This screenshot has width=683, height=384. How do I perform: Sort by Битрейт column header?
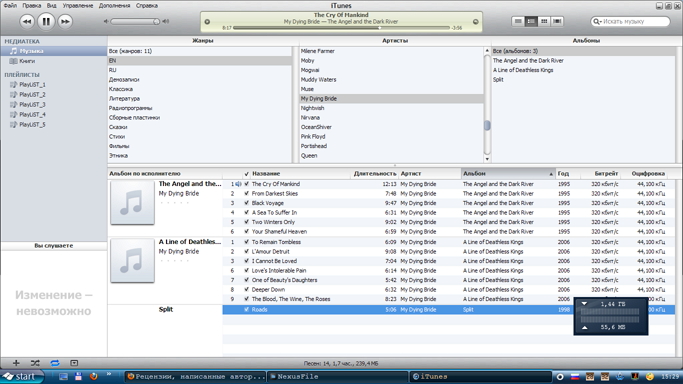click(x=600, y=174)
